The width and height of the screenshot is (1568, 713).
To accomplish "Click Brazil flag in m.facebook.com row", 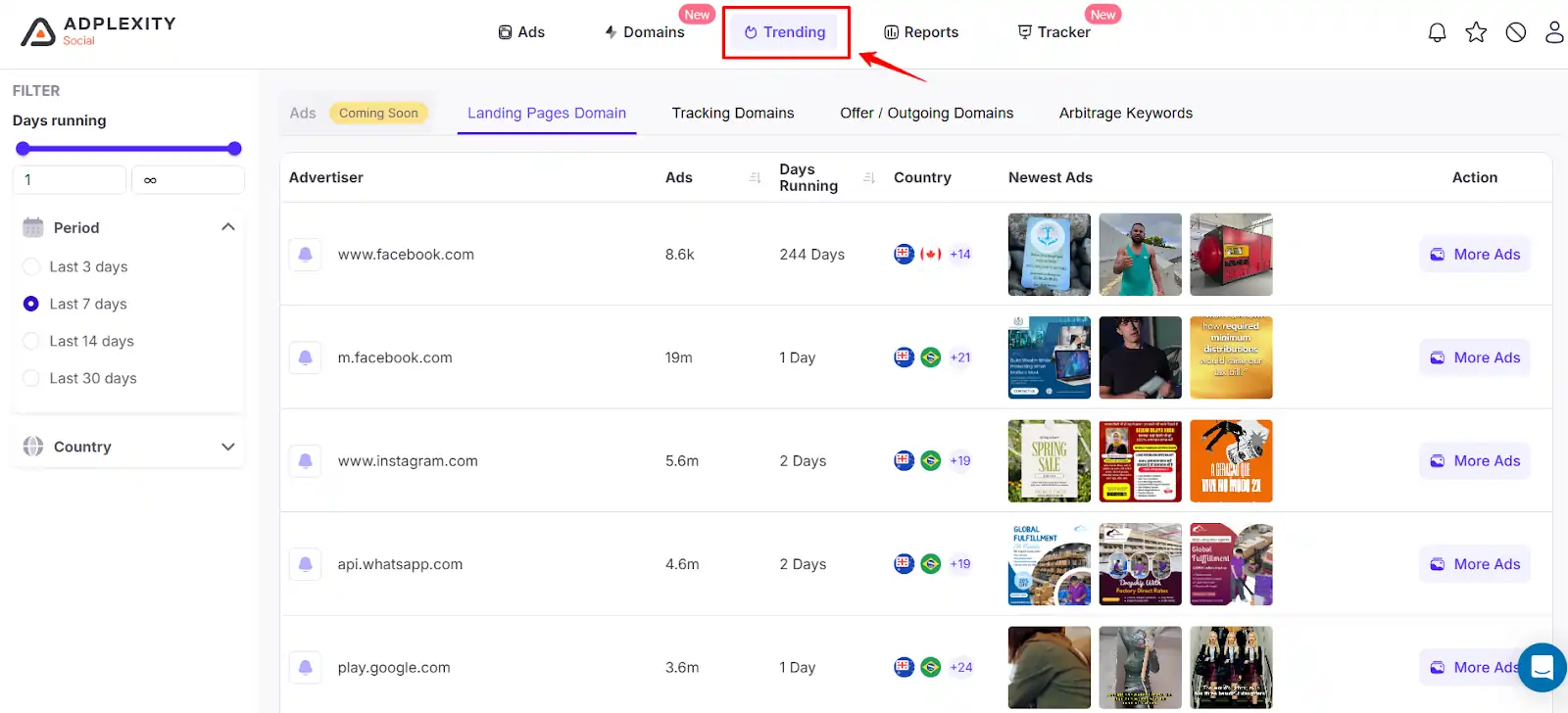I will [x=931, y=357].
